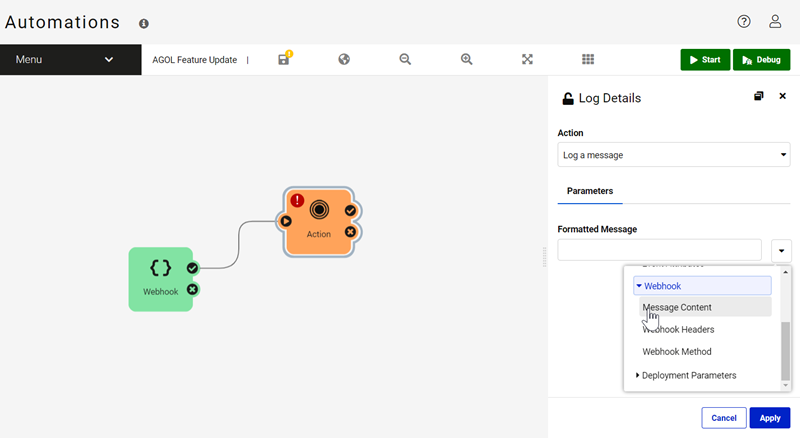
Task: Click the Action node failure X port
Action: (350, 232)
